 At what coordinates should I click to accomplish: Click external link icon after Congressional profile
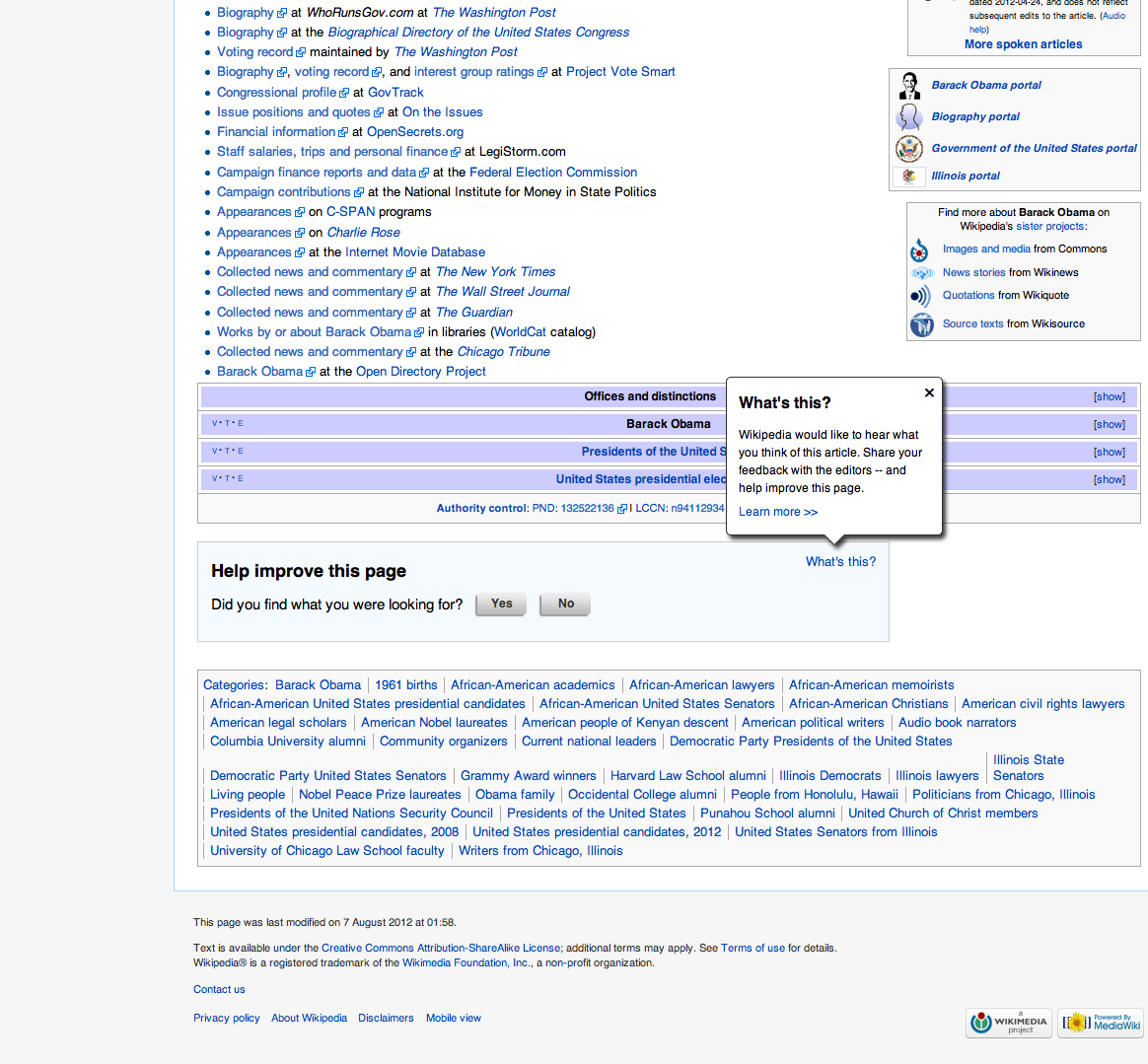(x=344, y=93)
